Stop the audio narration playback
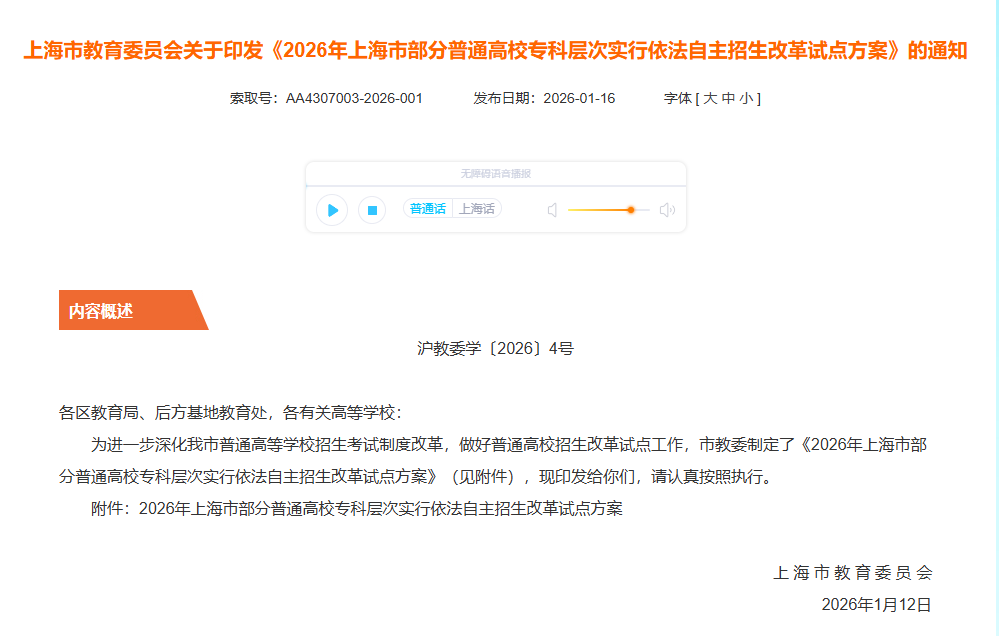Viewport: 999px width, 636px height. point(372,210)
